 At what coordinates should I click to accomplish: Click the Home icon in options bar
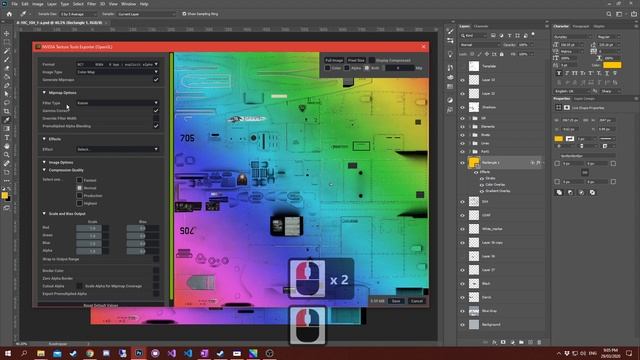click(x=9, y=14)
